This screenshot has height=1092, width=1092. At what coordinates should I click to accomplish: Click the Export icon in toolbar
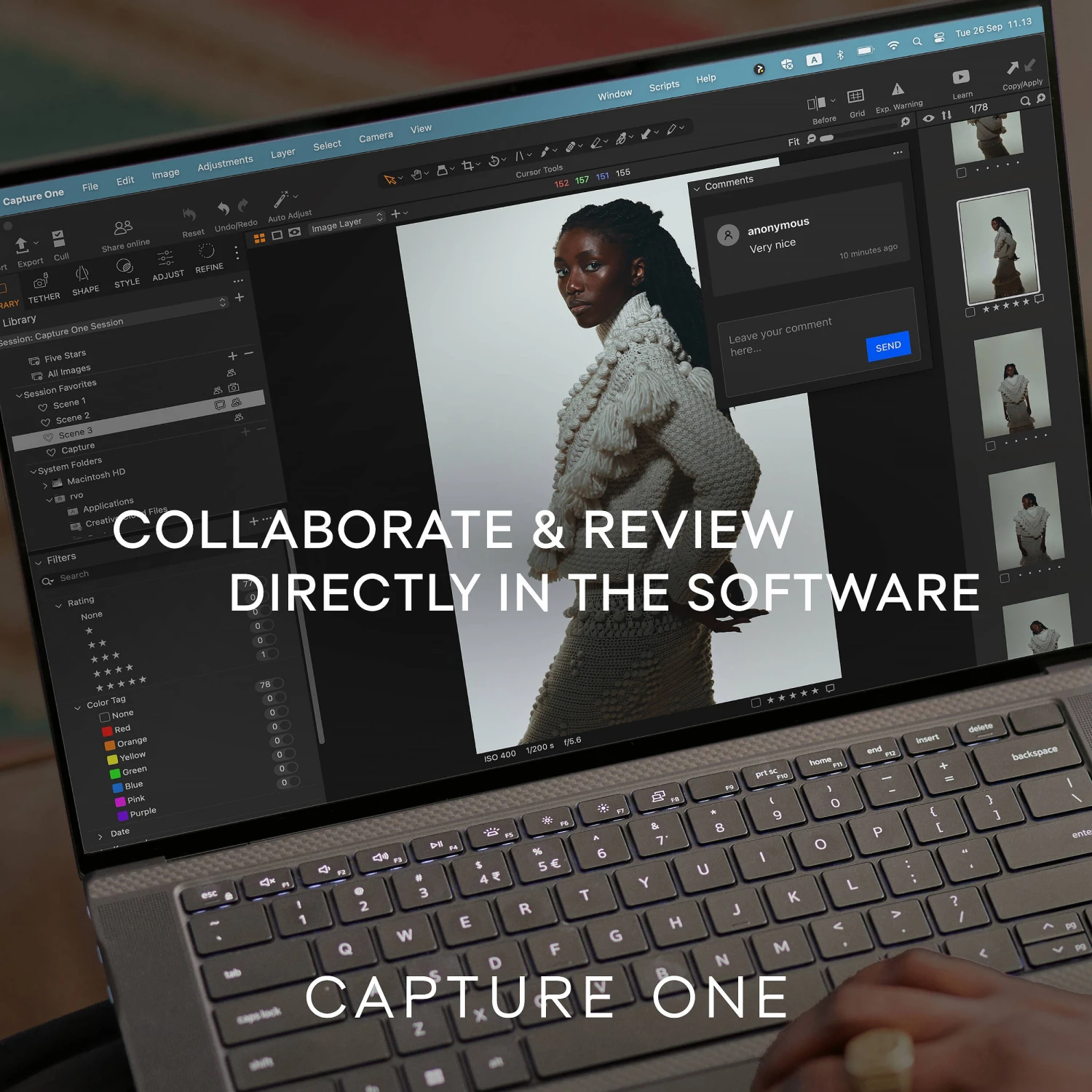click(22, 245)
